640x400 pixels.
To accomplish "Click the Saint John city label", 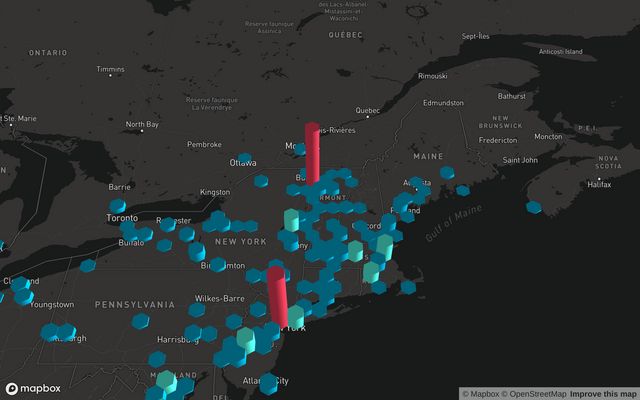I will point(520,160).
